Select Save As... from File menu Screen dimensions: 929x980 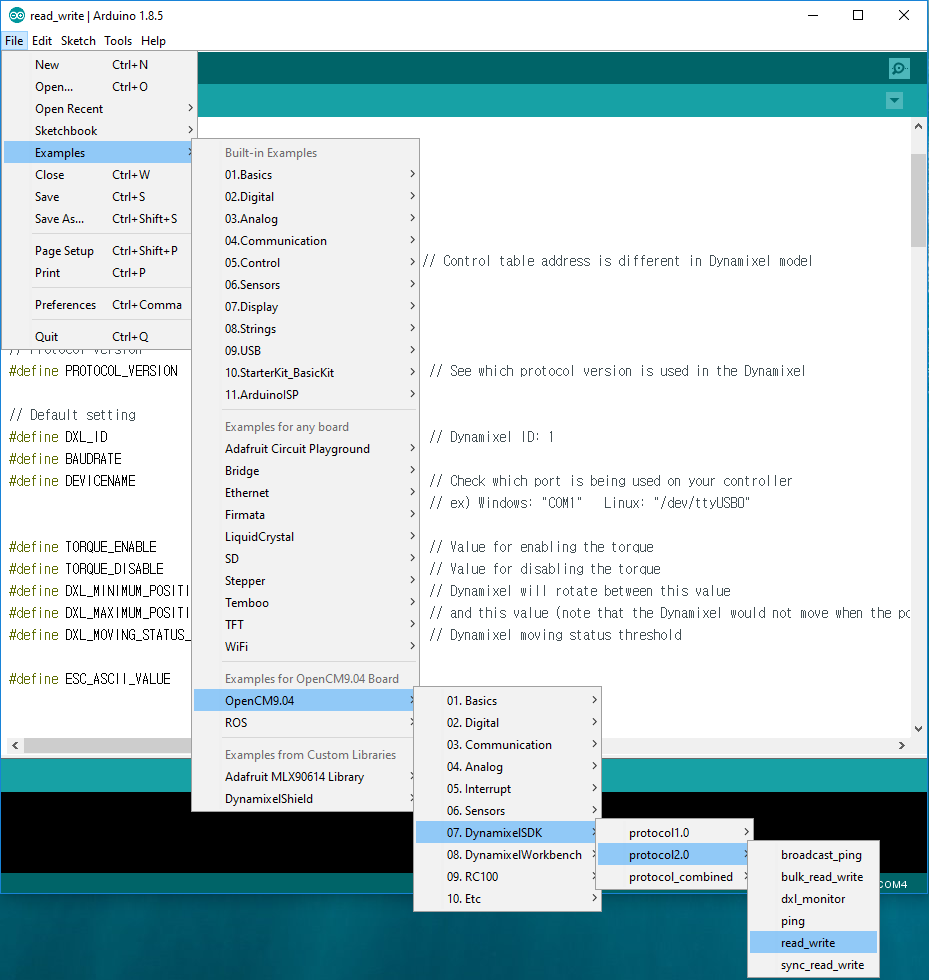tap(60, 219)
